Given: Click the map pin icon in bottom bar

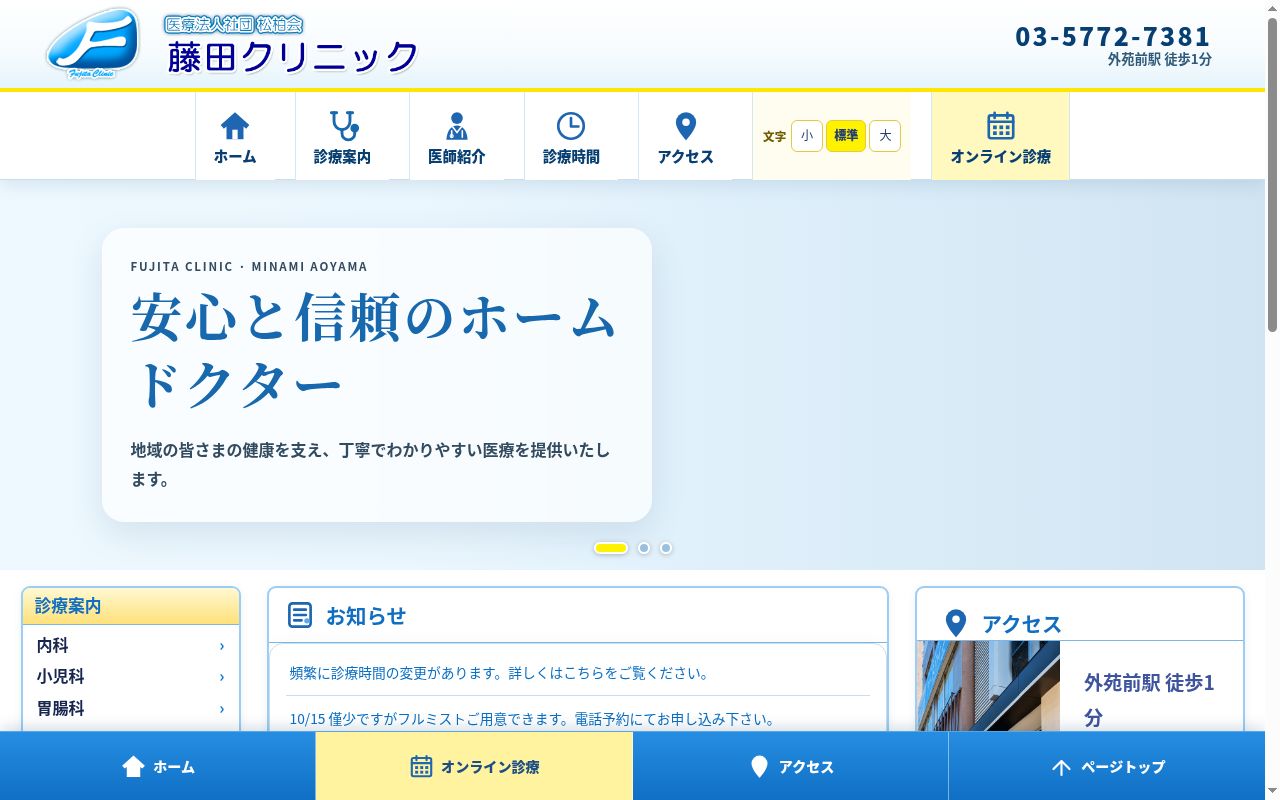Looking at the screenshot, I should pyautogui.click(x=759, y=767).
